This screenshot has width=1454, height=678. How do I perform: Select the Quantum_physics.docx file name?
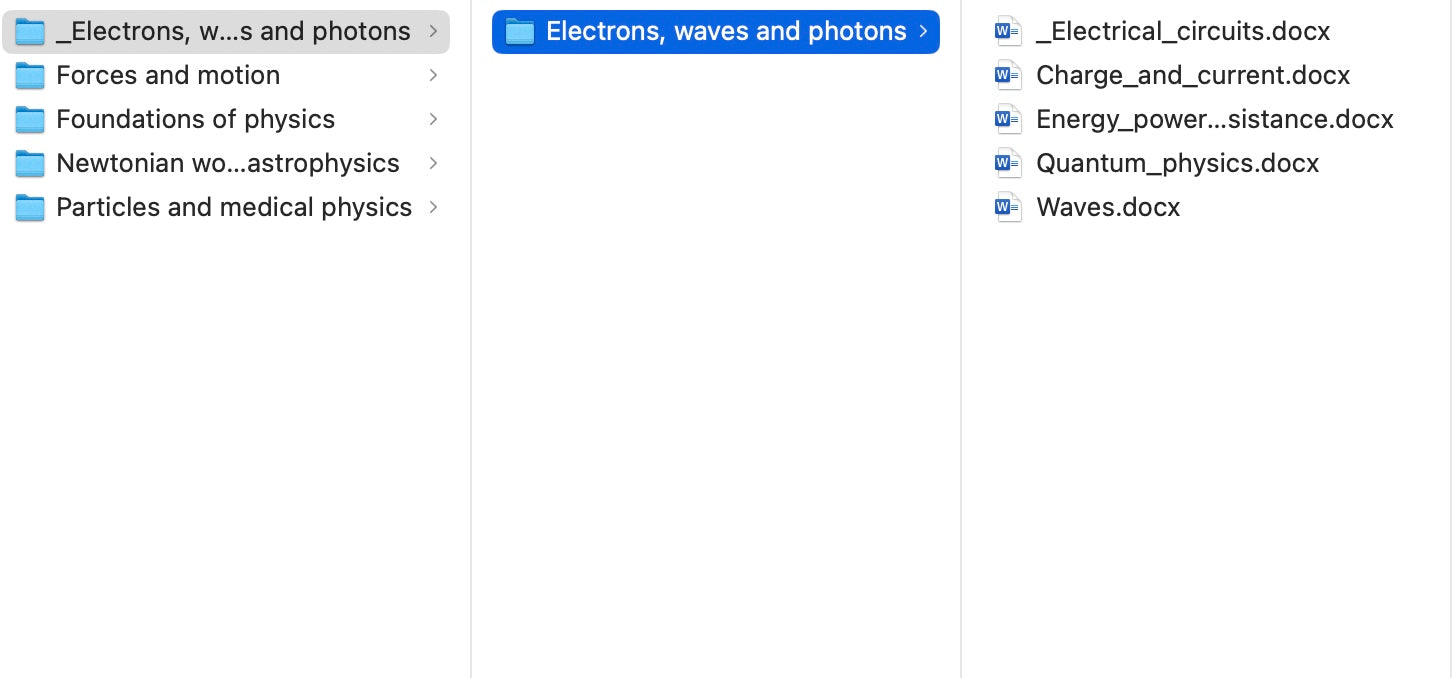[1177, 164]
